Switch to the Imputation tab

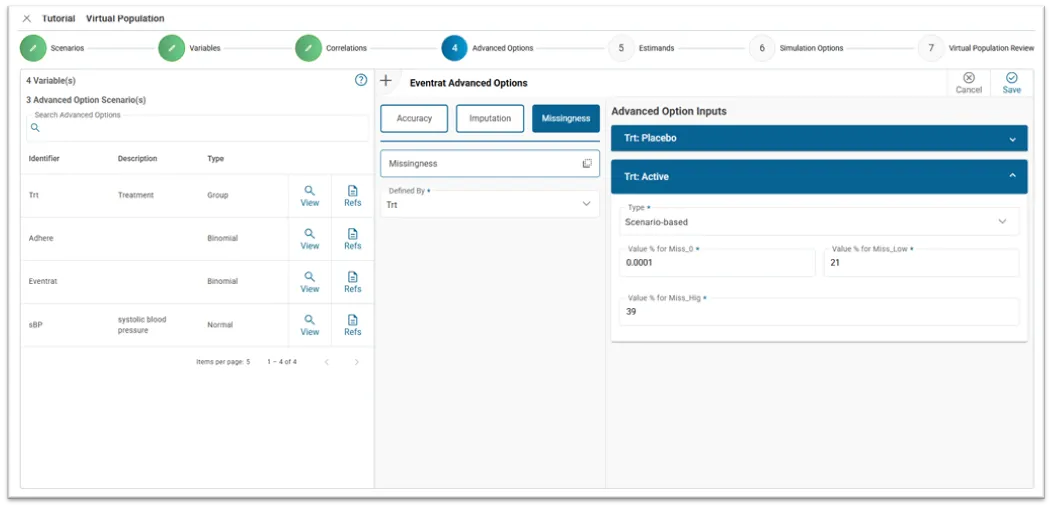pos(490,118)
